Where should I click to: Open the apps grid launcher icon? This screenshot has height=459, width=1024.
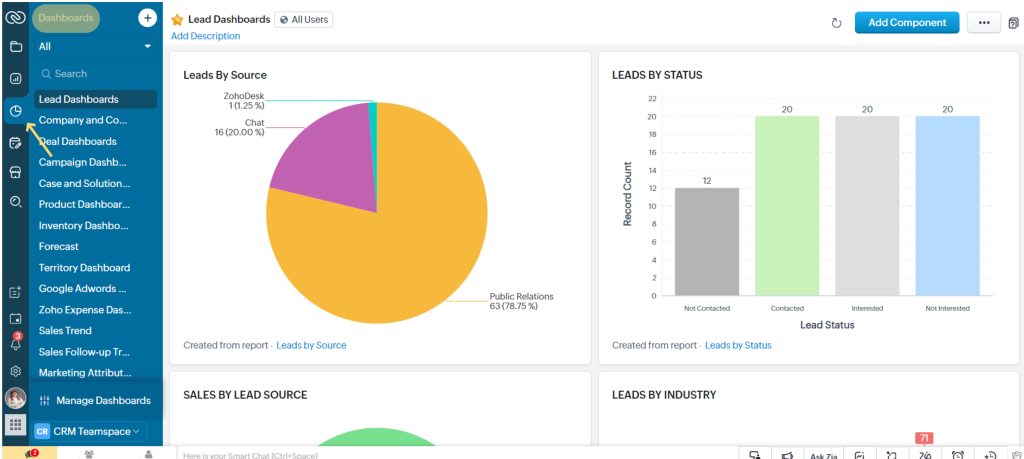pyautogui.click(x=16, y=424)
